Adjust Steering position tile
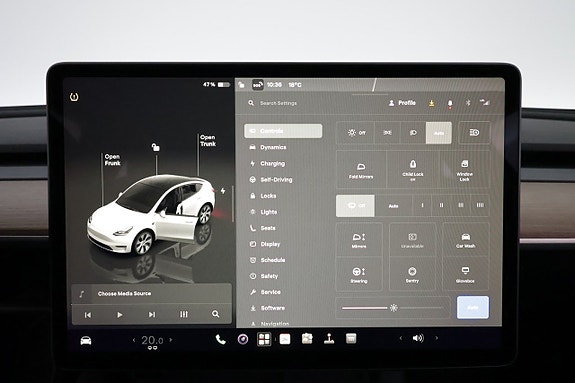Image resolution: width=575 pixels, height=383 pixels. (359, 274)
